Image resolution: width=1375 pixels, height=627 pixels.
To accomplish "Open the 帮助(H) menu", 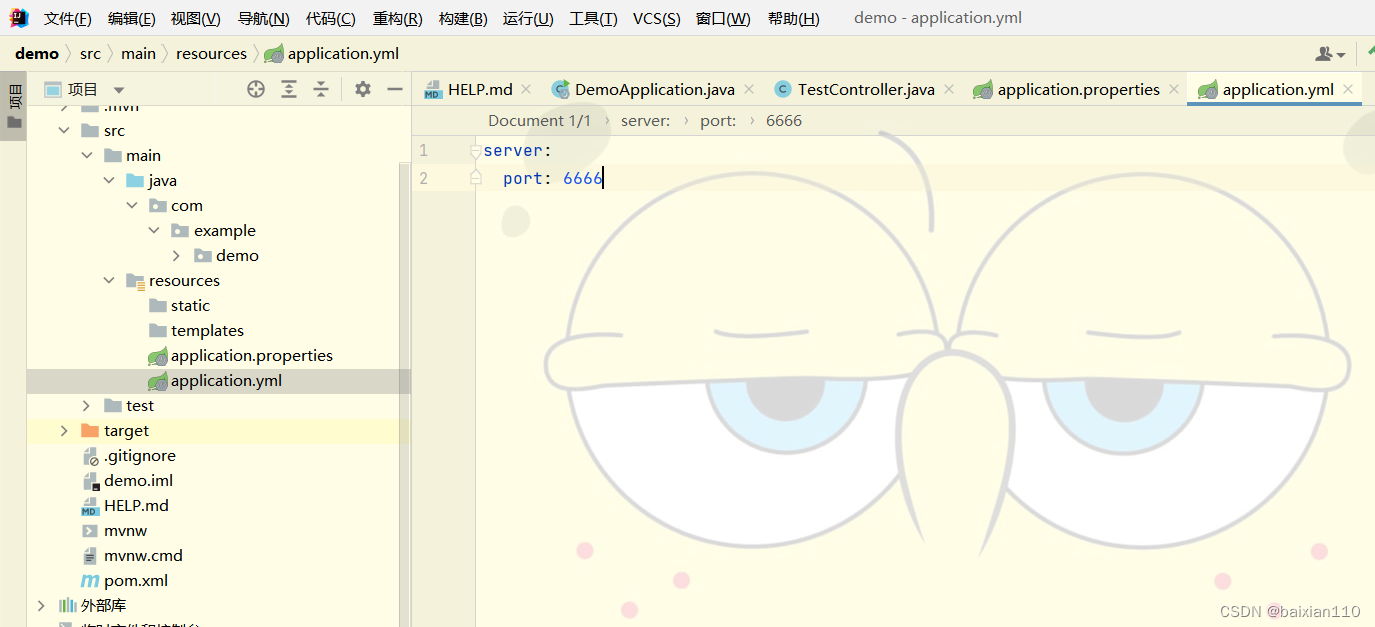I will [x=793, y=18].
